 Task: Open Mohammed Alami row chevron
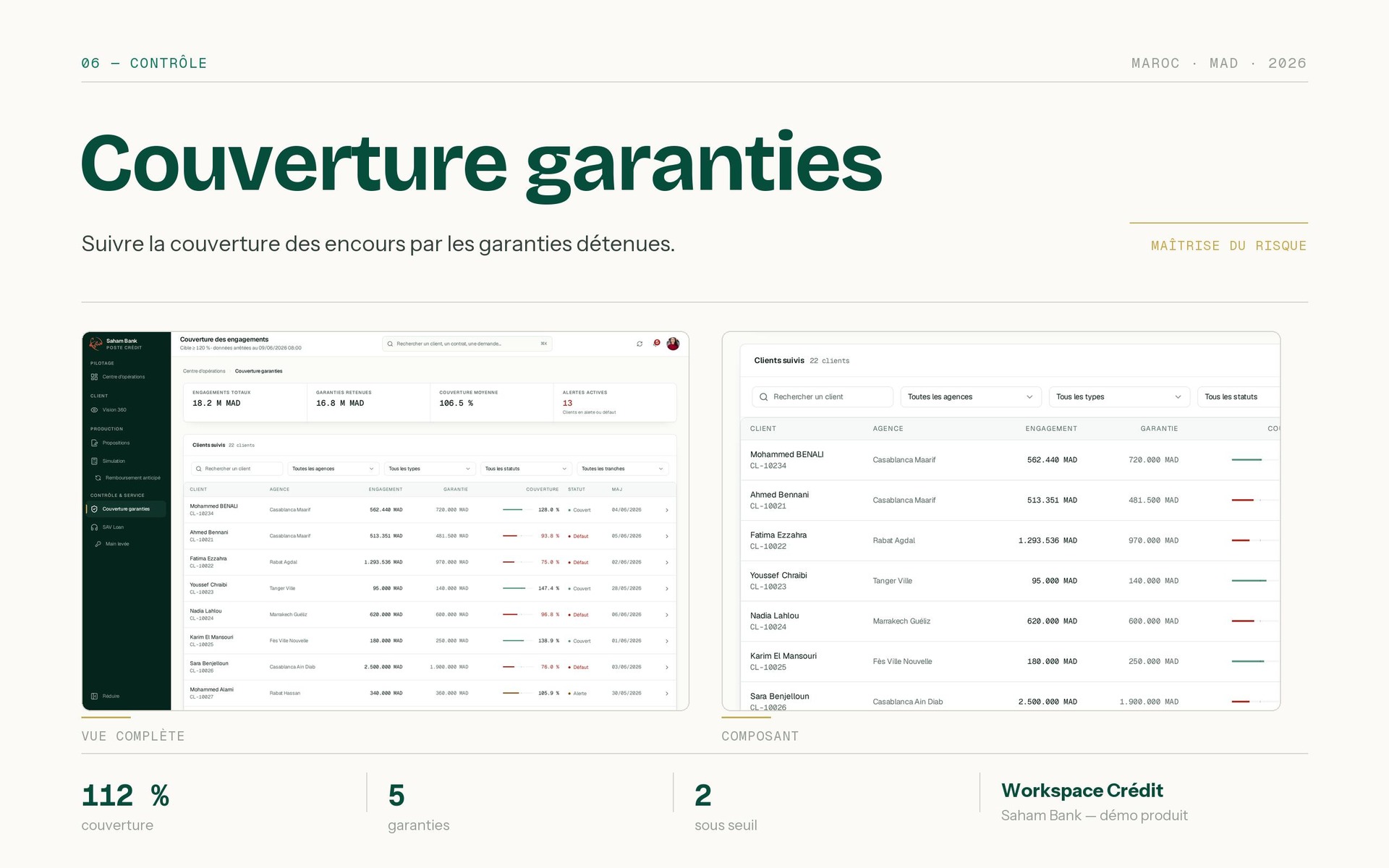coord(666,693)
